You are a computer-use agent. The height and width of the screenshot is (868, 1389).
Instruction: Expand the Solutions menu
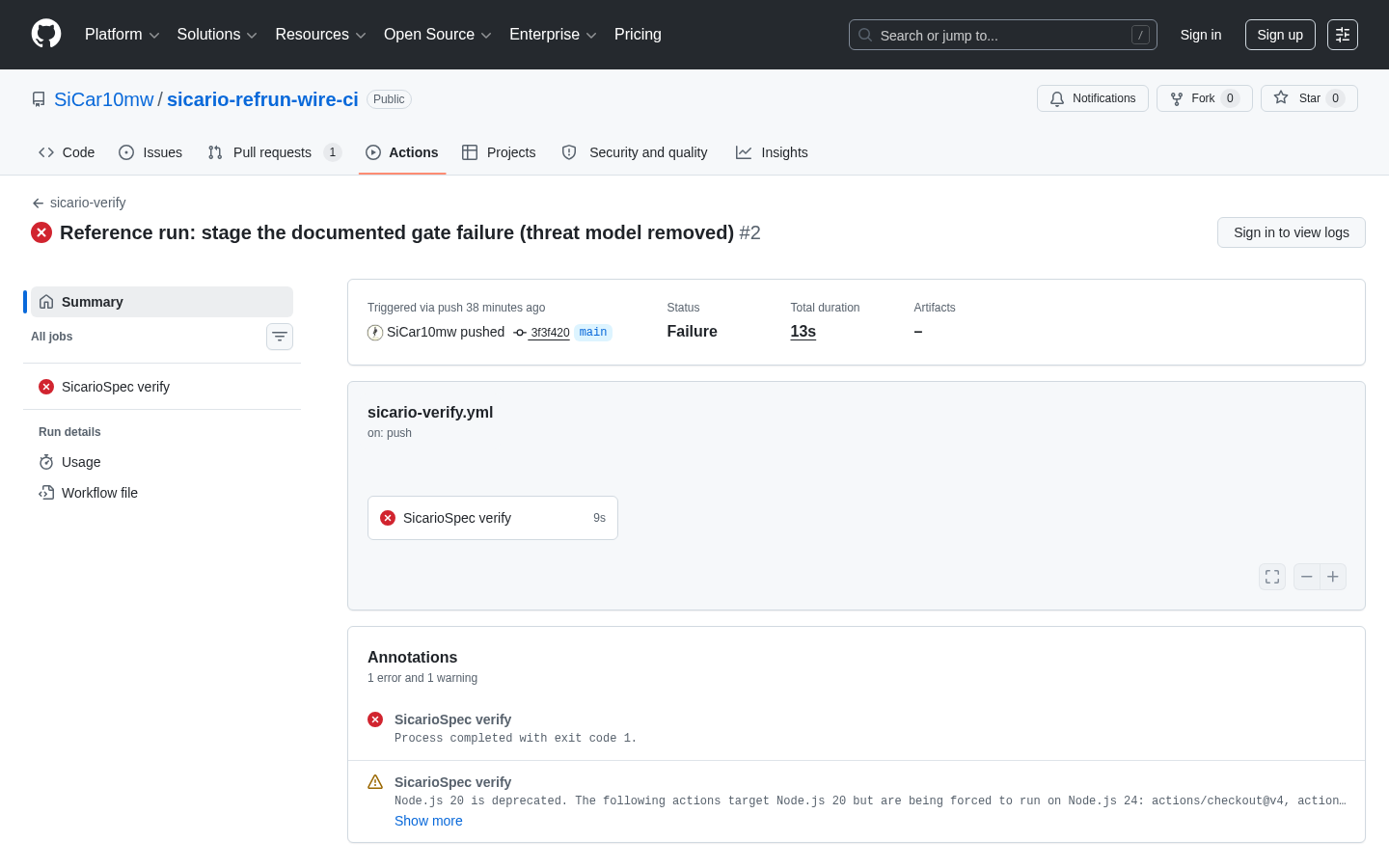[x=217, y=35]
